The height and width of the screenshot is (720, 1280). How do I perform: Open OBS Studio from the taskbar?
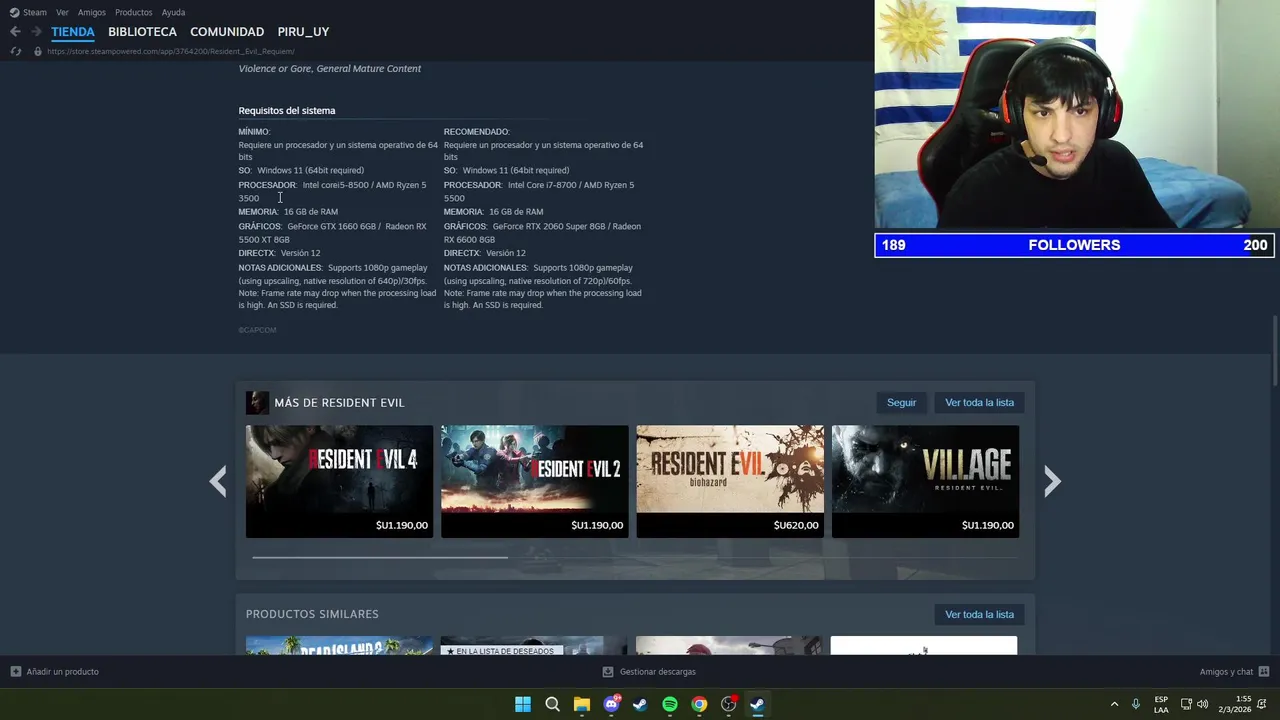[729, 704]
